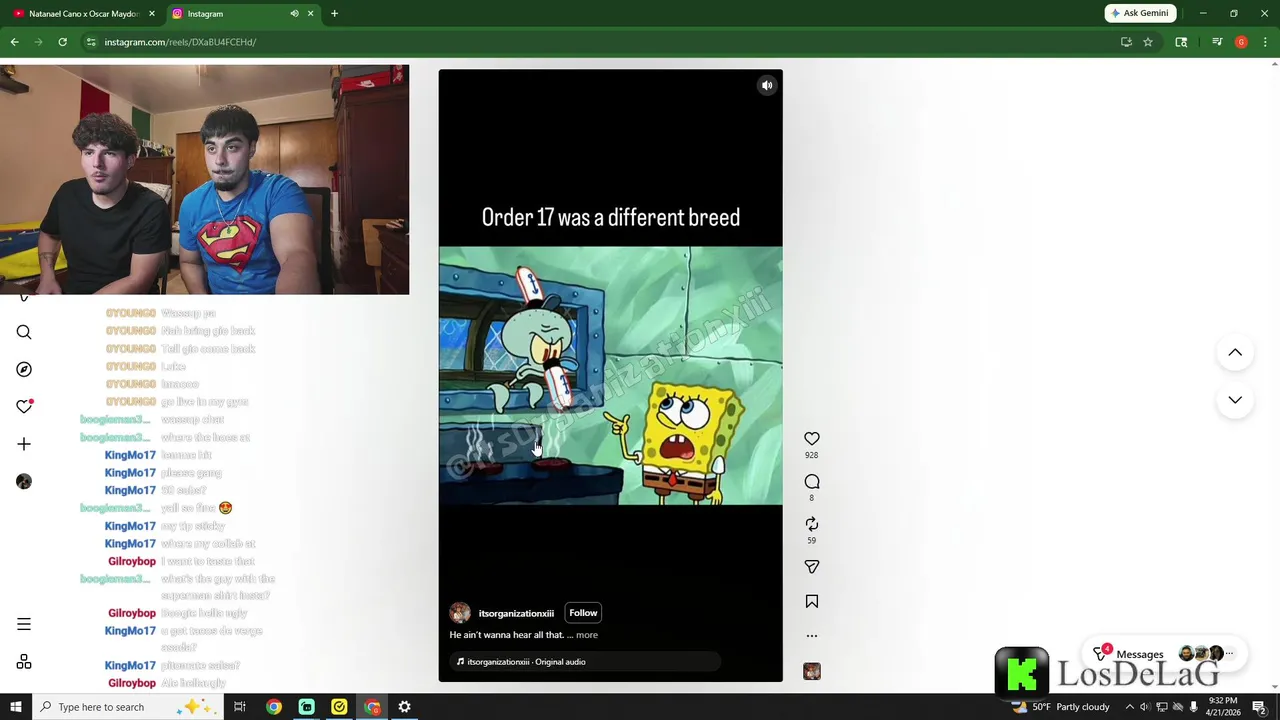Install the app from the address bar icon
Viewport: 1280px width, 720px height.
click(x=1126, y=42)
